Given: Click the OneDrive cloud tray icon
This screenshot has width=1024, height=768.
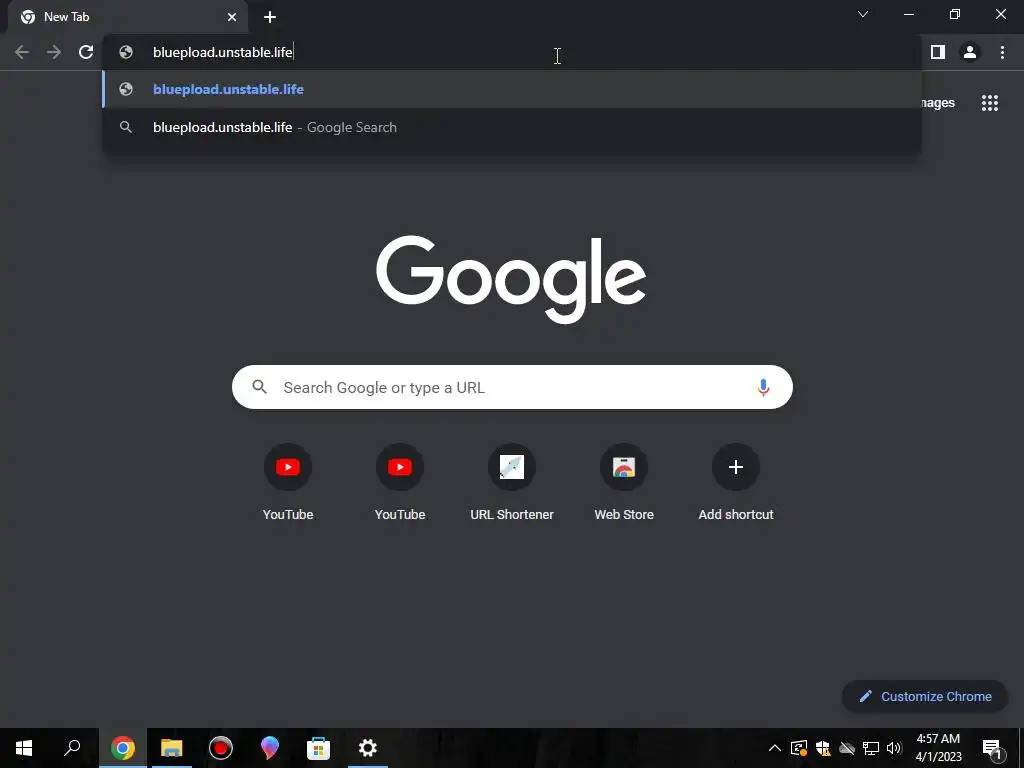Looking at the screenshot, I should 847,748.
